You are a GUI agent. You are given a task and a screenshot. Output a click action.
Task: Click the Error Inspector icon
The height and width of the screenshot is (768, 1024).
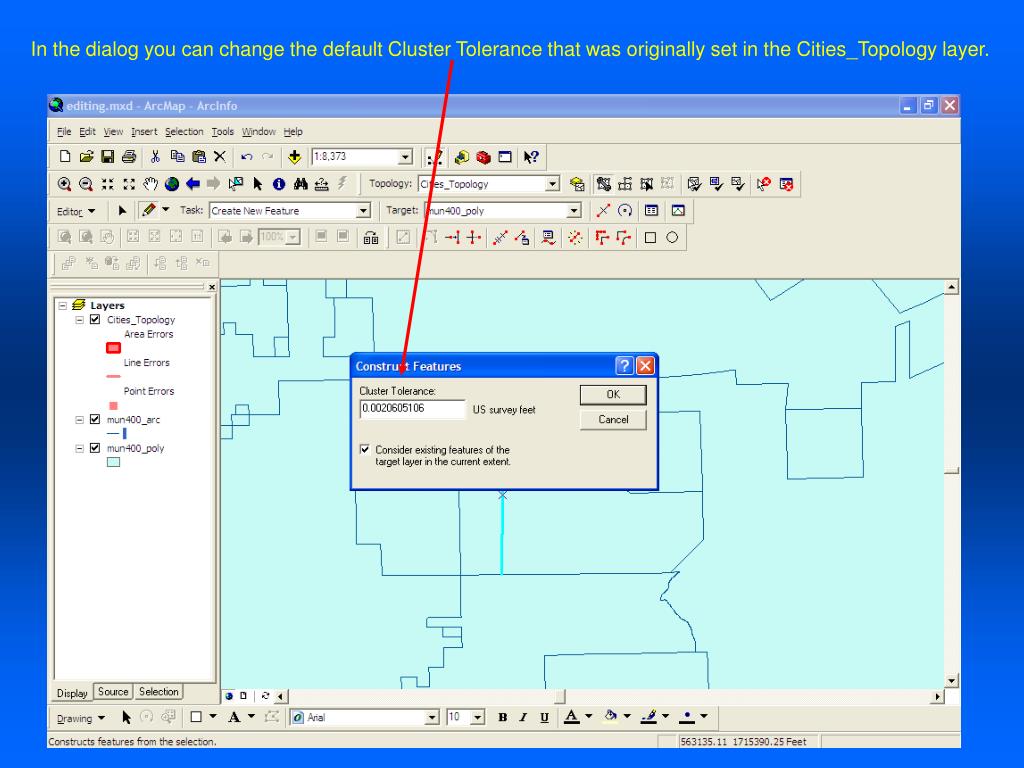pos(787,184)
